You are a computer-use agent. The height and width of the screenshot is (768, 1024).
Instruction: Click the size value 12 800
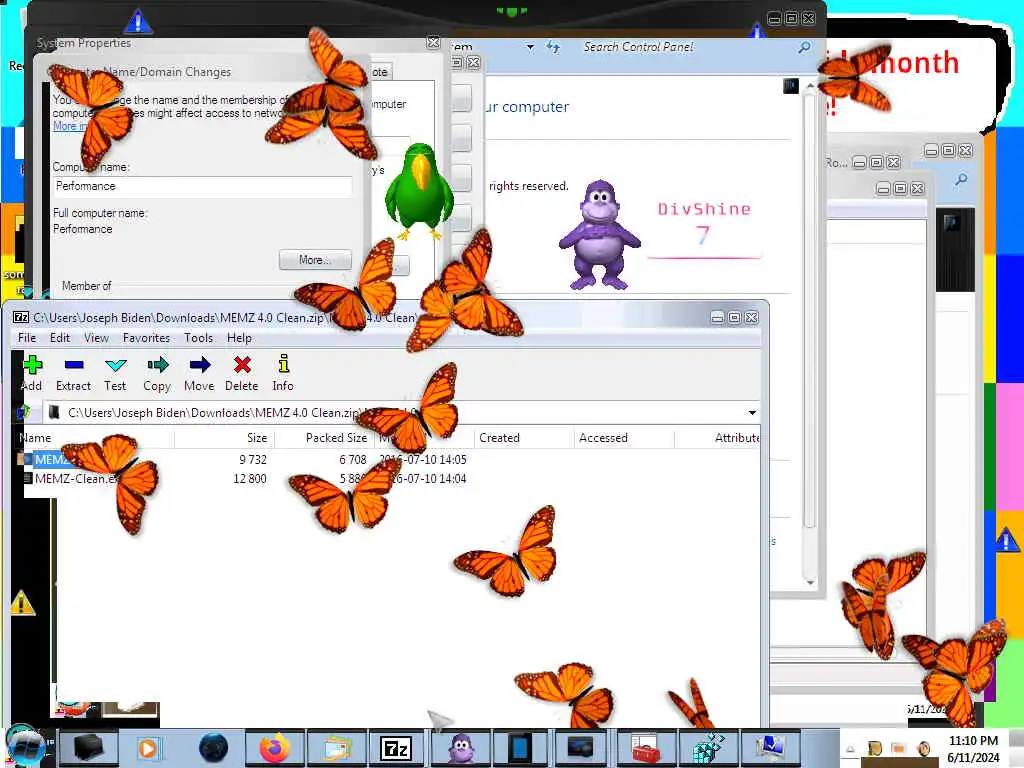pos(249,479)
